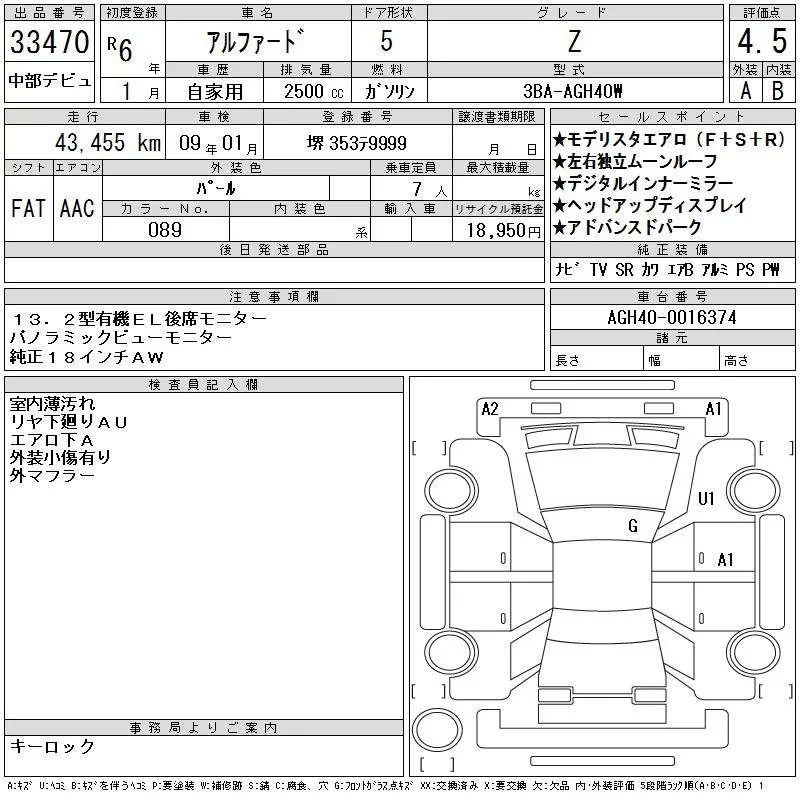The width and height of the screenshot is (800, 800).
Task: Click the ★左右独立ムーンルーフ sales point
Action: [635, 162]
